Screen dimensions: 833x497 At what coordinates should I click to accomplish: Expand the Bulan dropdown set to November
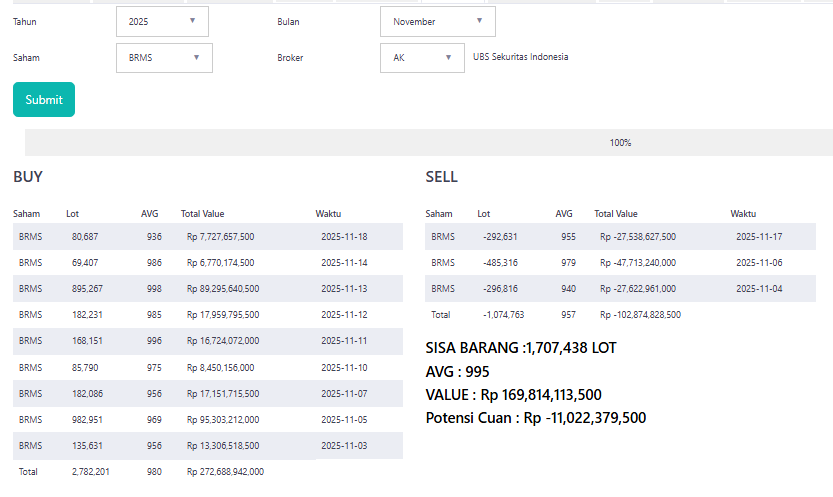(x=437, y=21)
